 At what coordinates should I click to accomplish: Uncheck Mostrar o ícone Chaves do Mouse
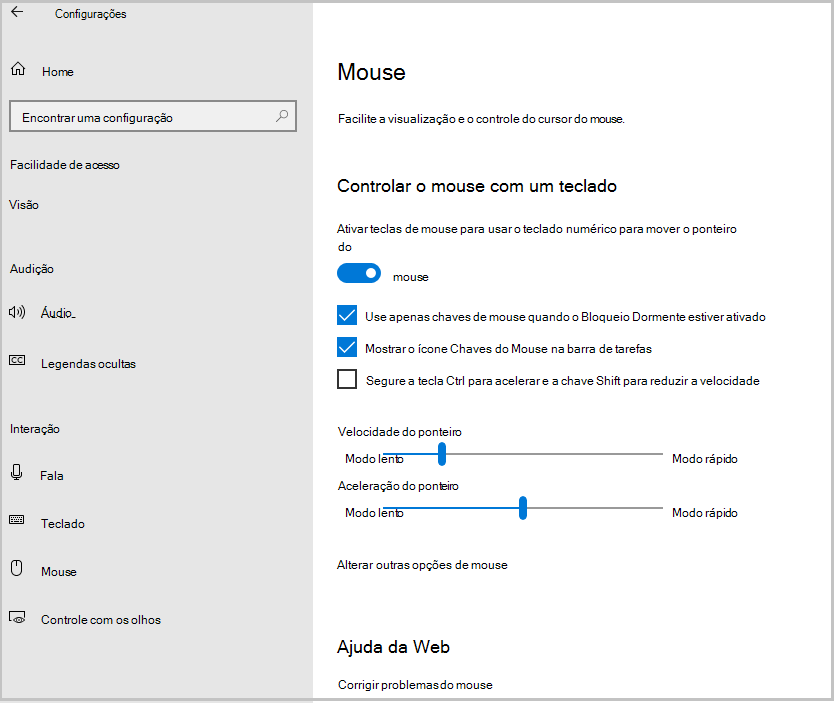[347, 347]
